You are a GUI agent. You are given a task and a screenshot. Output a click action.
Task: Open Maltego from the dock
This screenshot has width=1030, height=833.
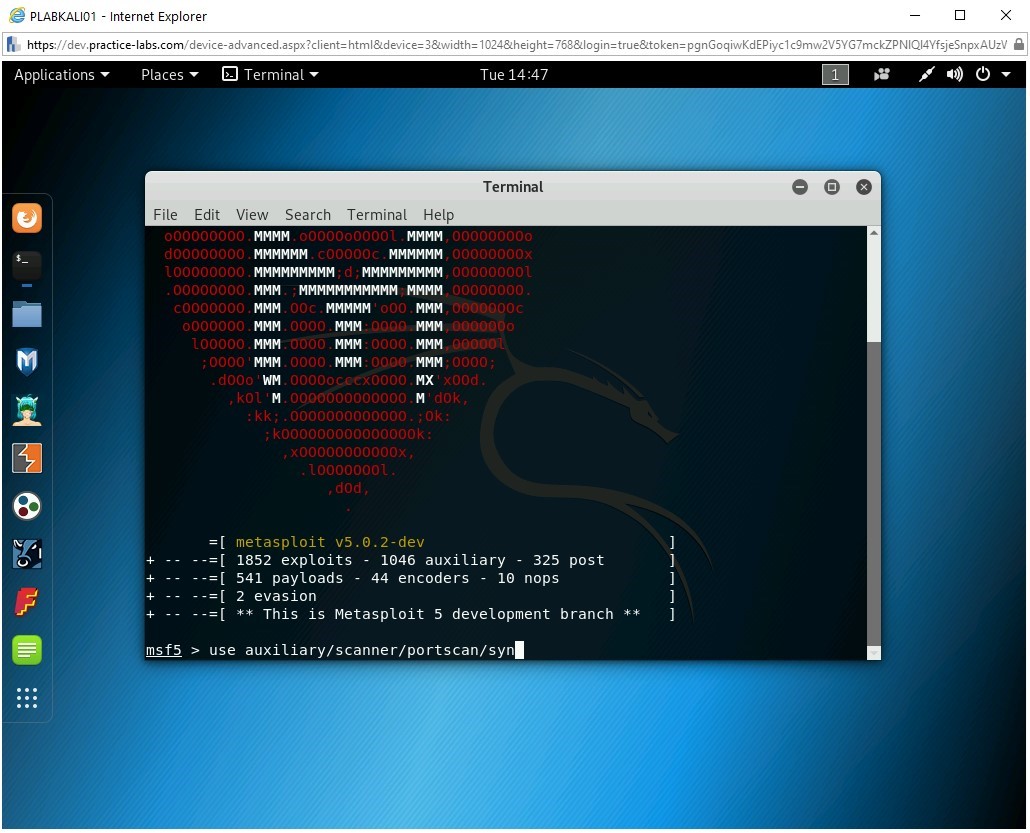pos(27,506)
